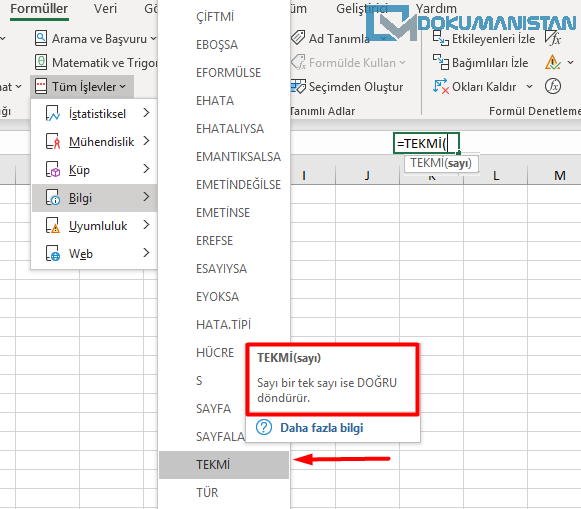Click the Etkileyenleri İzle icon

point(441,38)
